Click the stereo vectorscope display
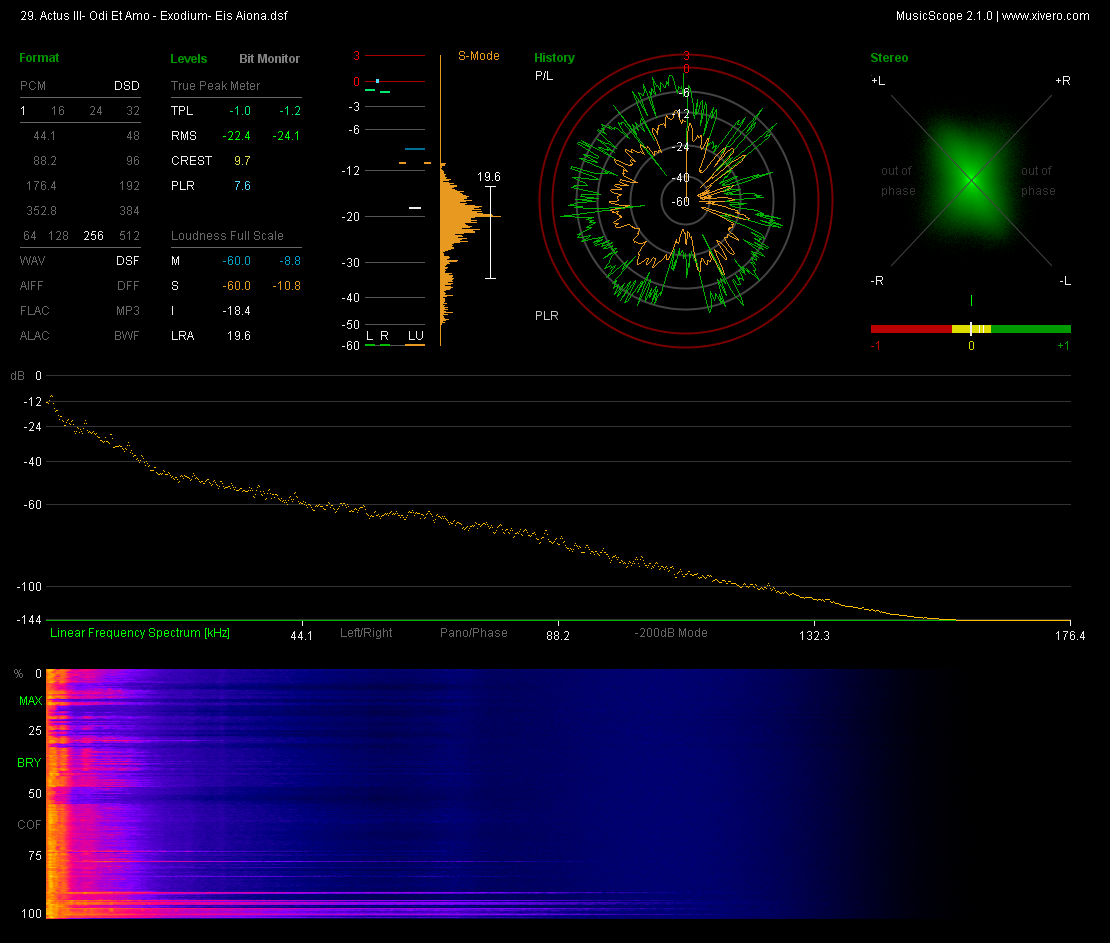Screen dimensions: 1110x945 pyautogui.click(x=970, y=180)
